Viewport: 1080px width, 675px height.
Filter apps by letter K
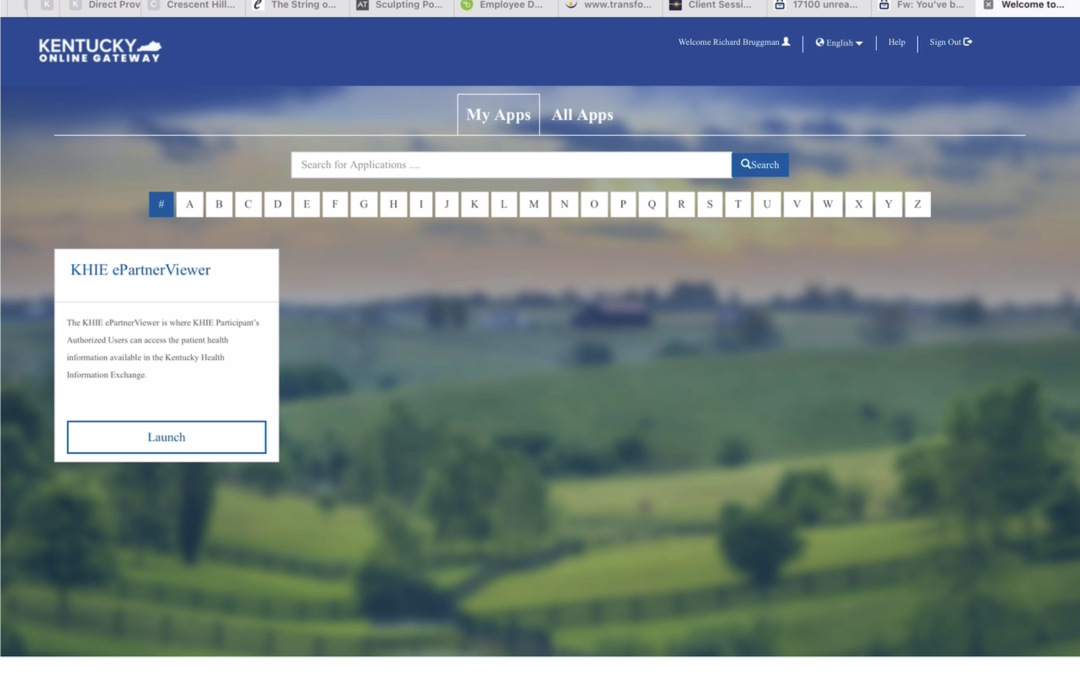475,204
